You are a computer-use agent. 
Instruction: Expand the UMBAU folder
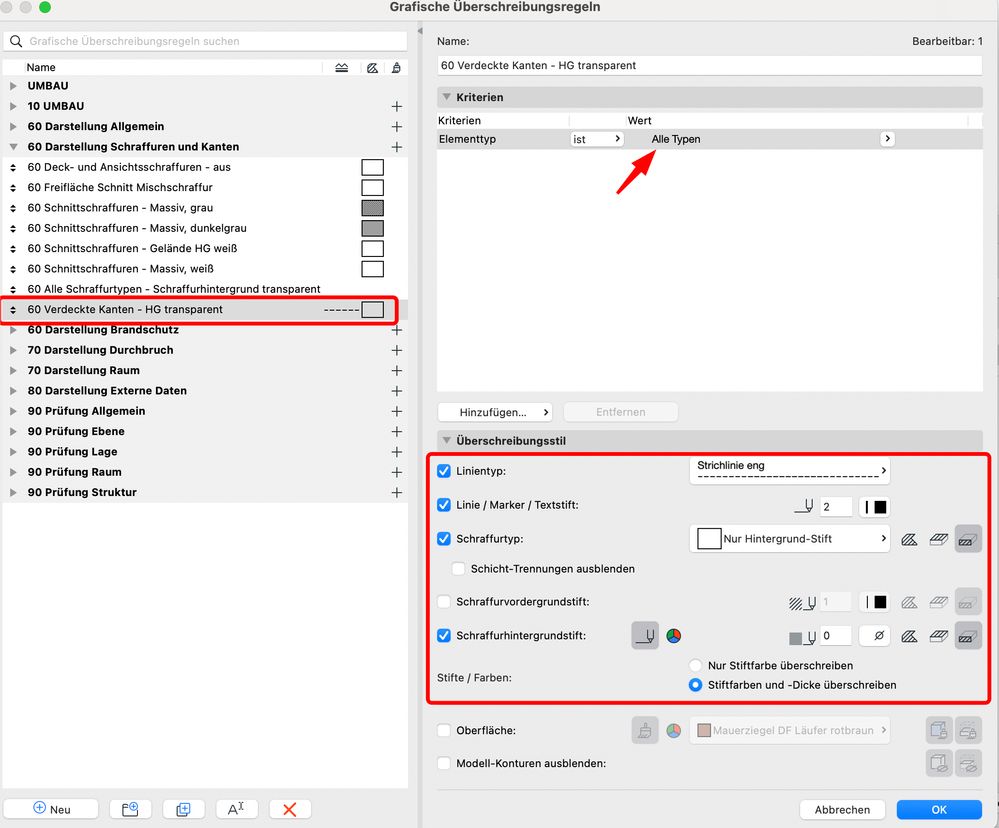point(13,86)
